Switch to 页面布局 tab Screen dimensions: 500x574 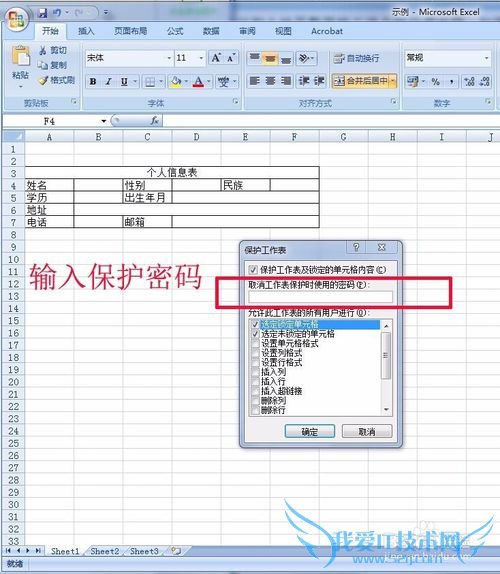pyautogui.click(x=131, y=31)
